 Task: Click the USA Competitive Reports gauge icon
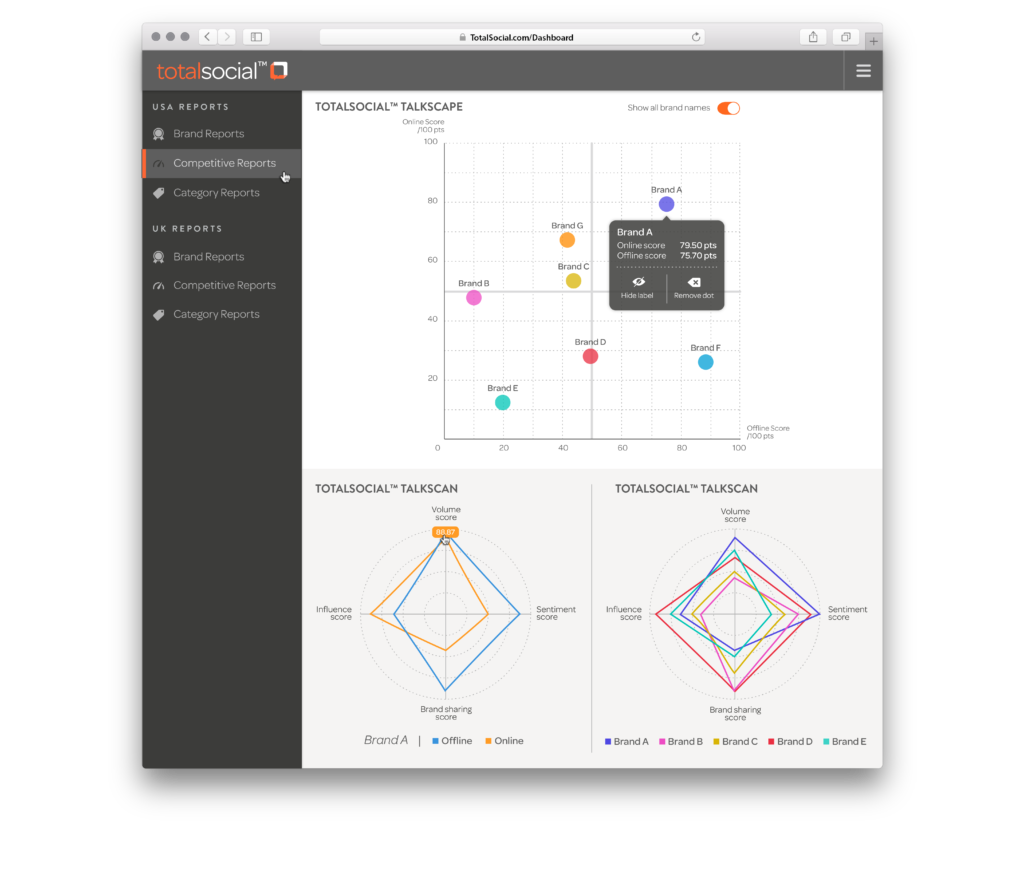coord(159,164)
